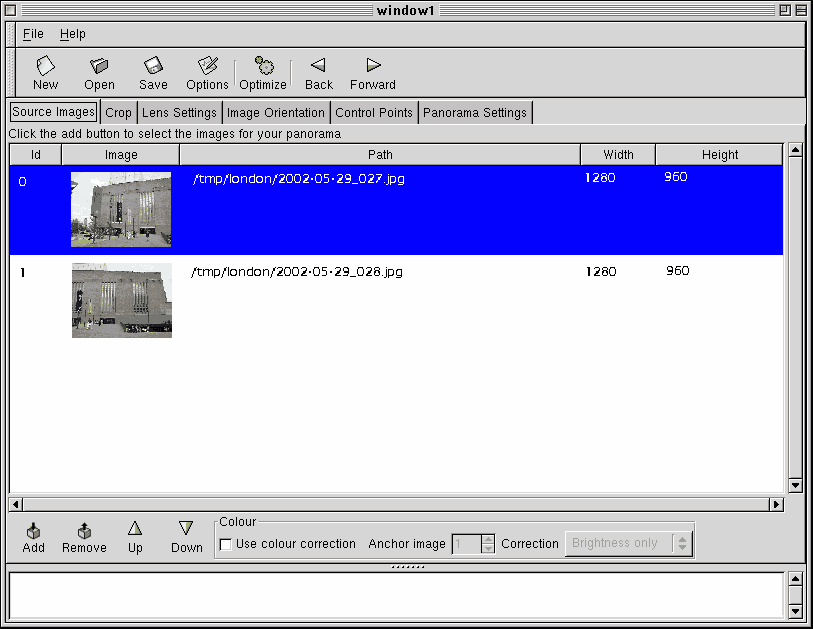Create a new panorama project

[45, 70]
